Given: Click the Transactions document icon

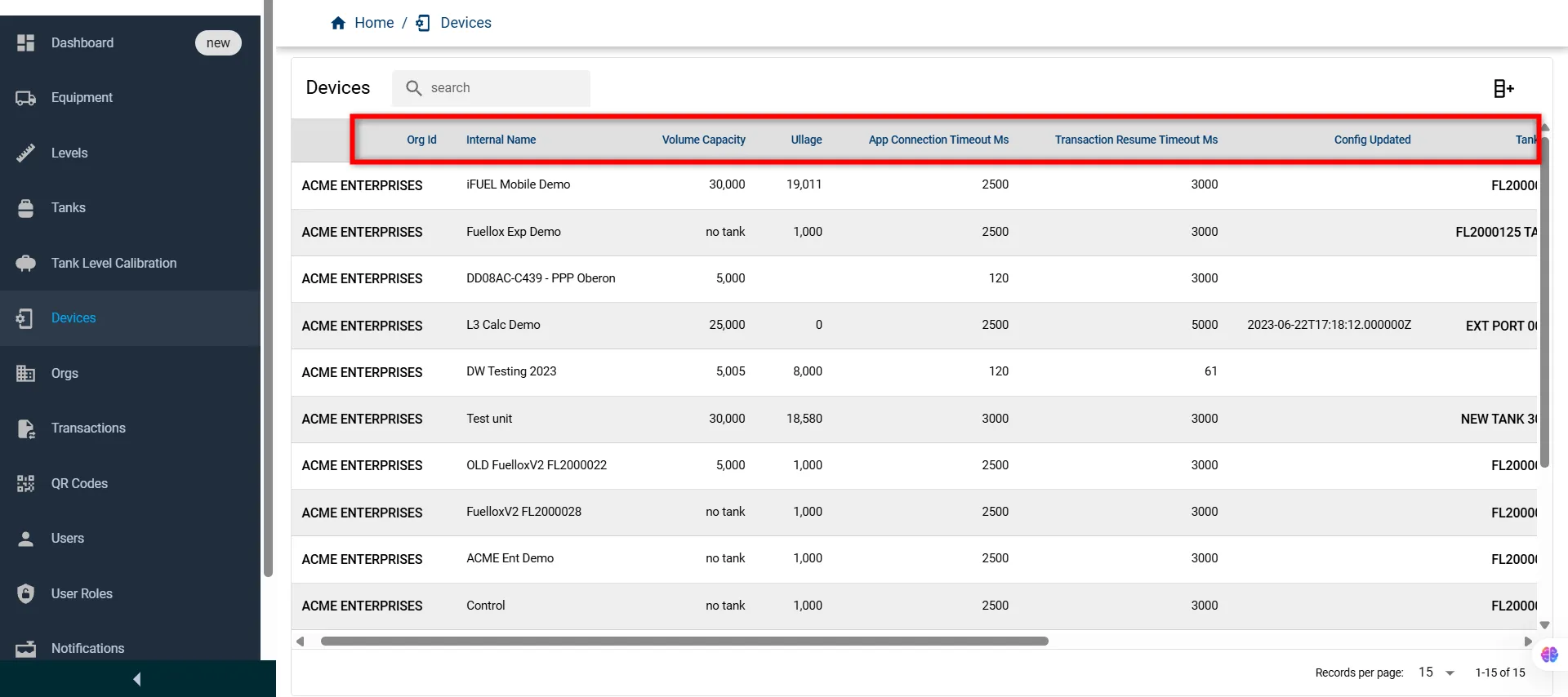Looking at the screenshot, I should click(25, 428).
